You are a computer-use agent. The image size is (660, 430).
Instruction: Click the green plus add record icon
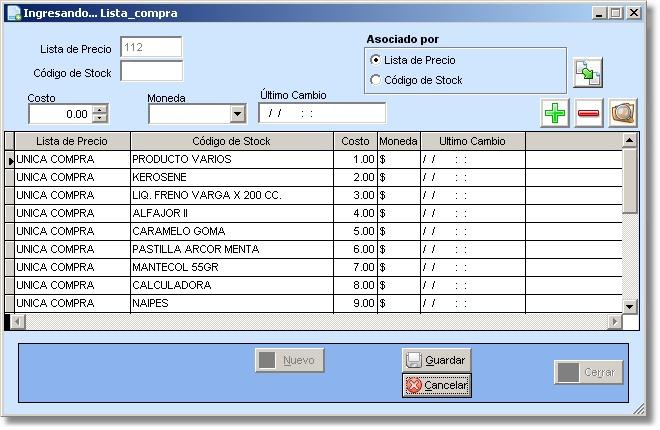555,113
